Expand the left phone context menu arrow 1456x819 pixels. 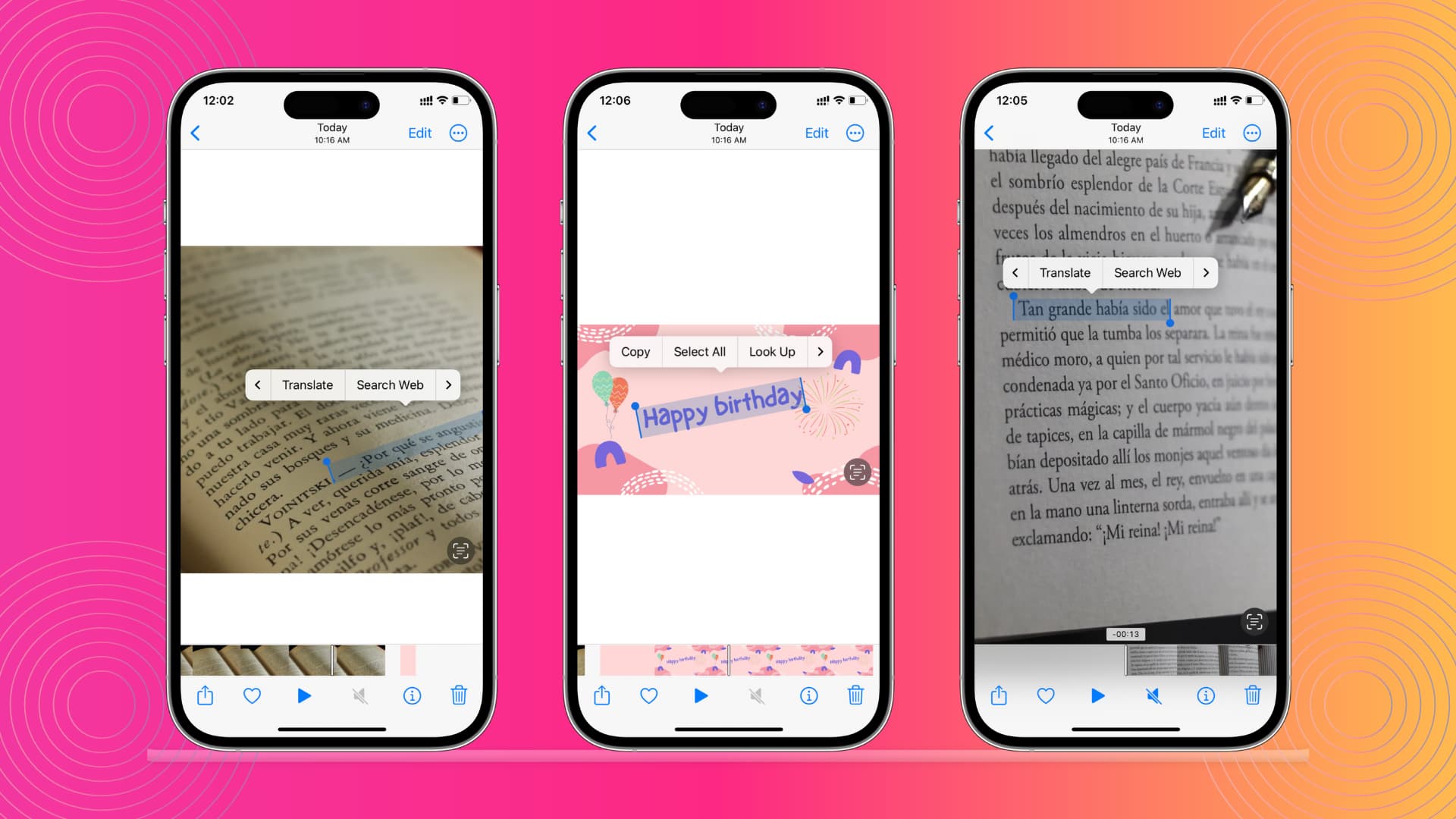tap(447, 385)
